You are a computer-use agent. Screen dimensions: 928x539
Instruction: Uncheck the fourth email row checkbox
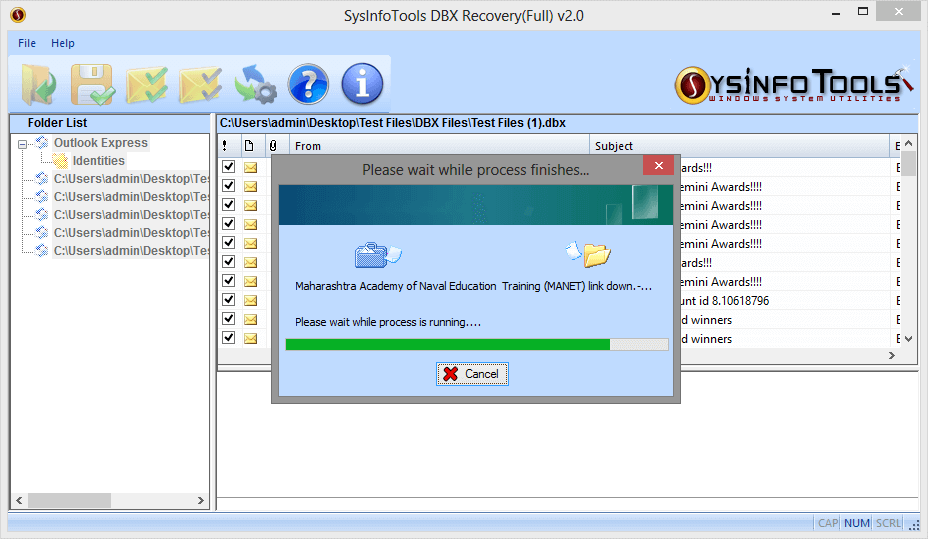tap(228, 224)
